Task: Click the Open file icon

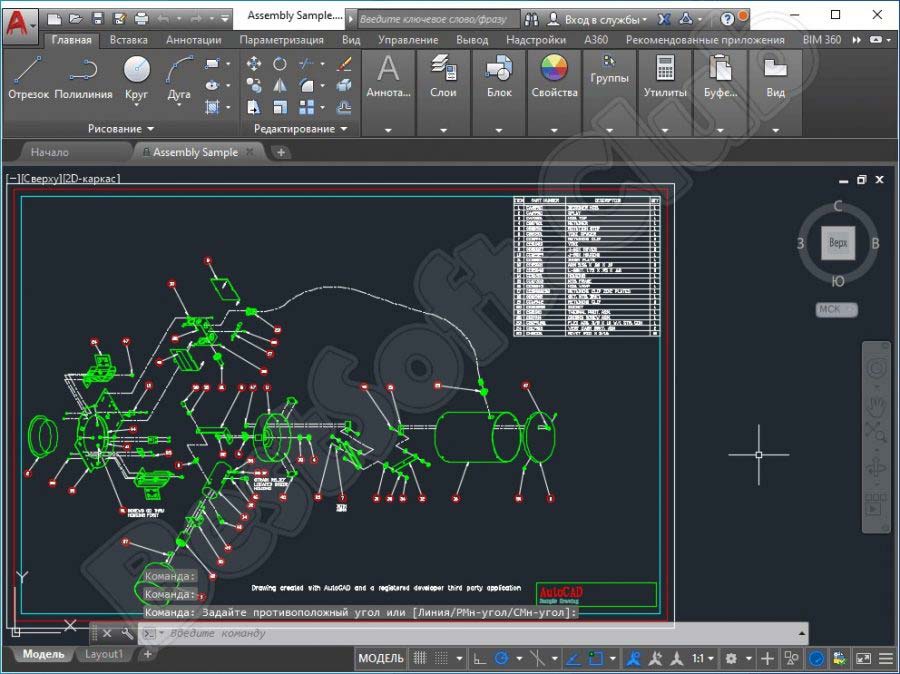Action: click(76, 19)
